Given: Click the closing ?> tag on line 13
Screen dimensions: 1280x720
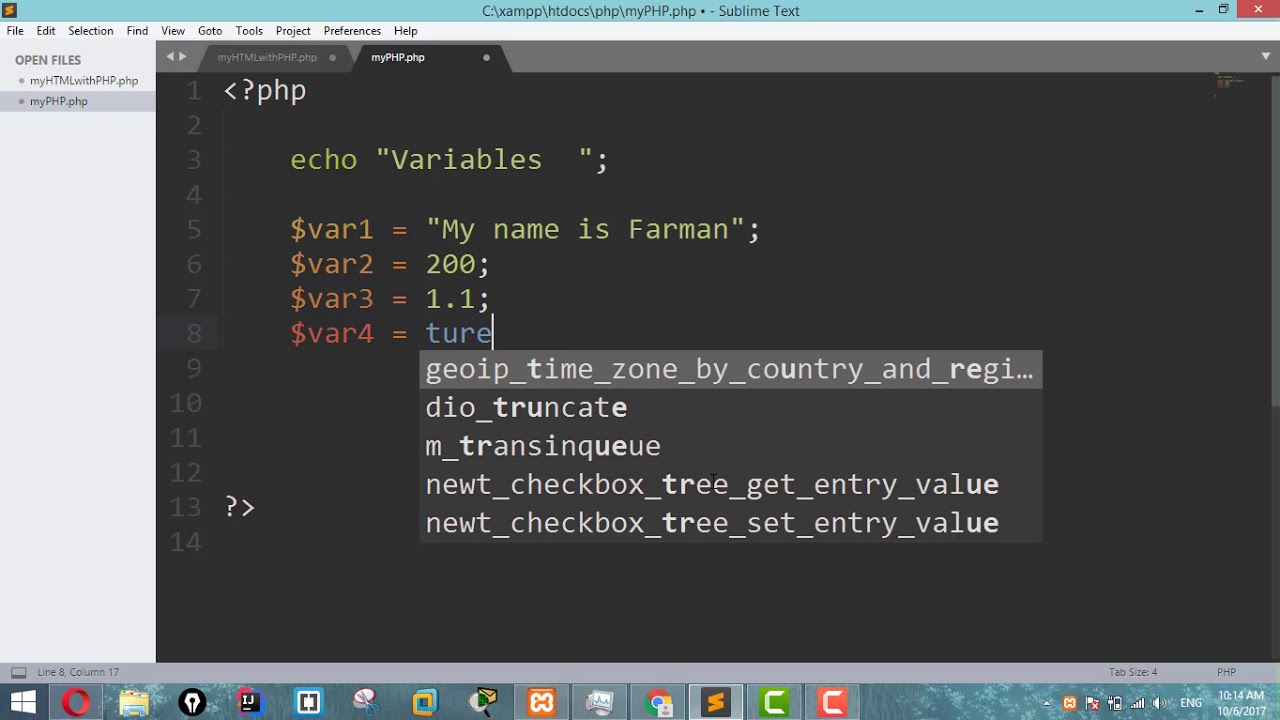Looking at the screenshot, I should 240,507.
